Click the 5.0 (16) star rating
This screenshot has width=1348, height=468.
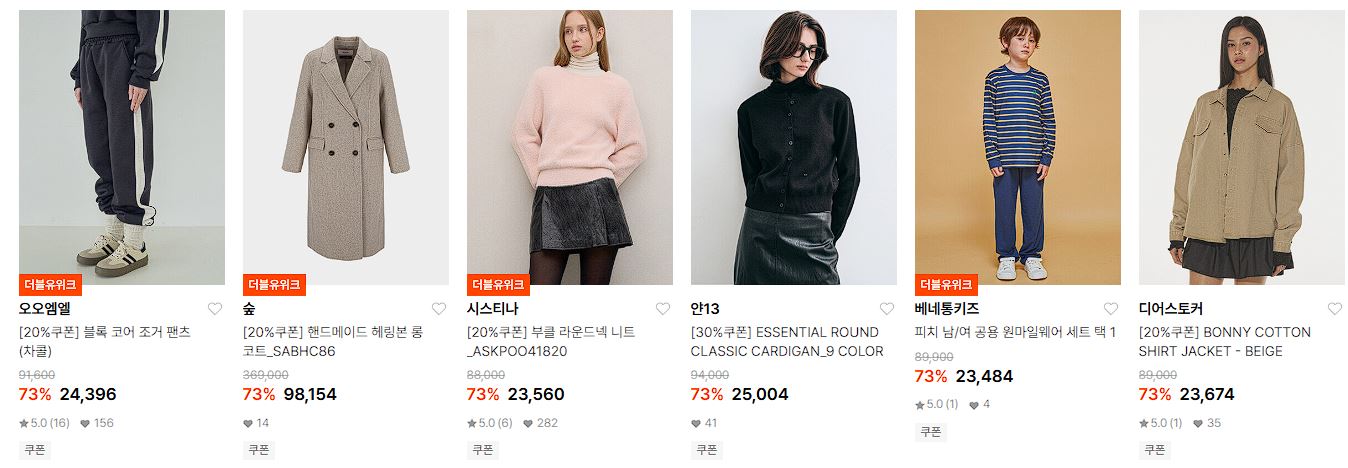(x=44, y=423)
